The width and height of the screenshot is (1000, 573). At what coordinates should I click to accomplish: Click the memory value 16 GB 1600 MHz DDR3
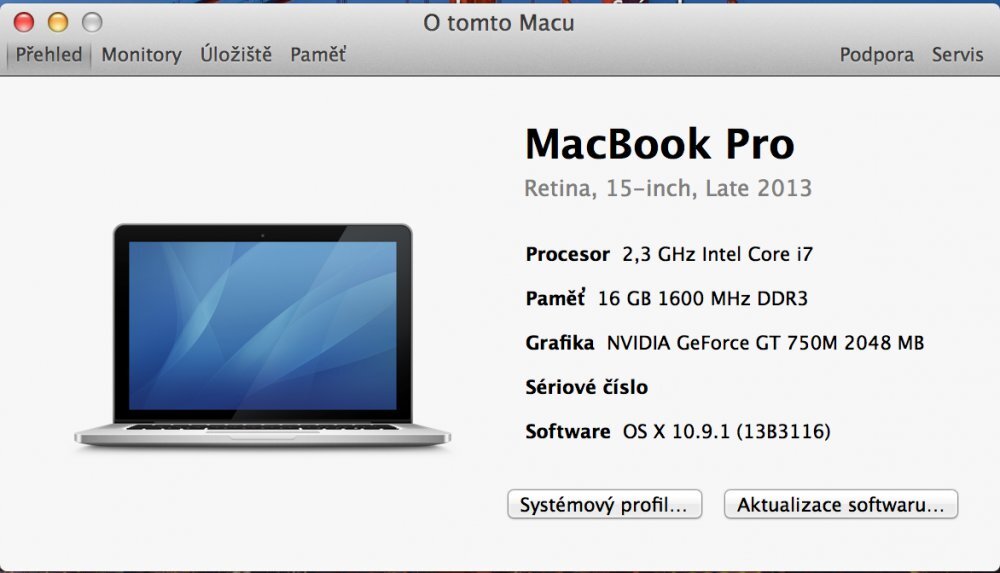pos(703,299)
